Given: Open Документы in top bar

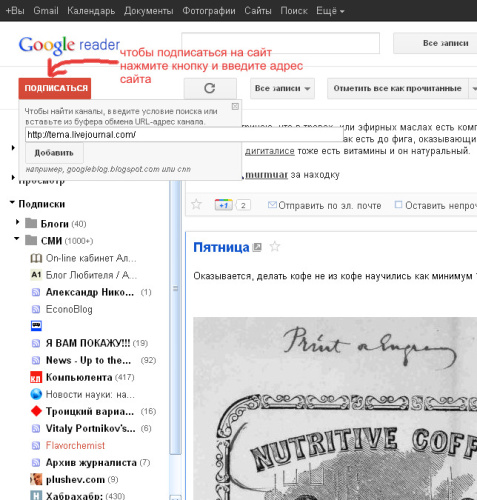Looking at the screenshot, I should coord(149,11).
